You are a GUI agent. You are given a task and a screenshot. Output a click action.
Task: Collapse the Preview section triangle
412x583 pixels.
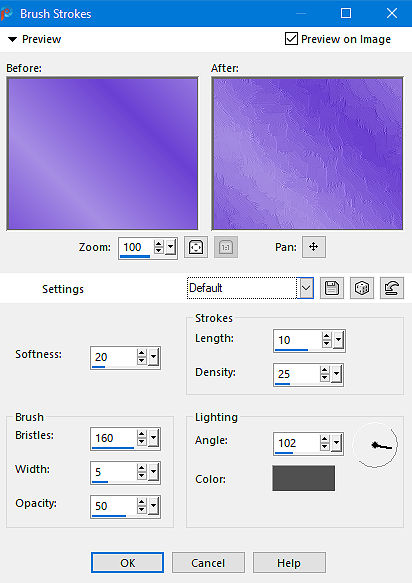[x=13, y=39]
